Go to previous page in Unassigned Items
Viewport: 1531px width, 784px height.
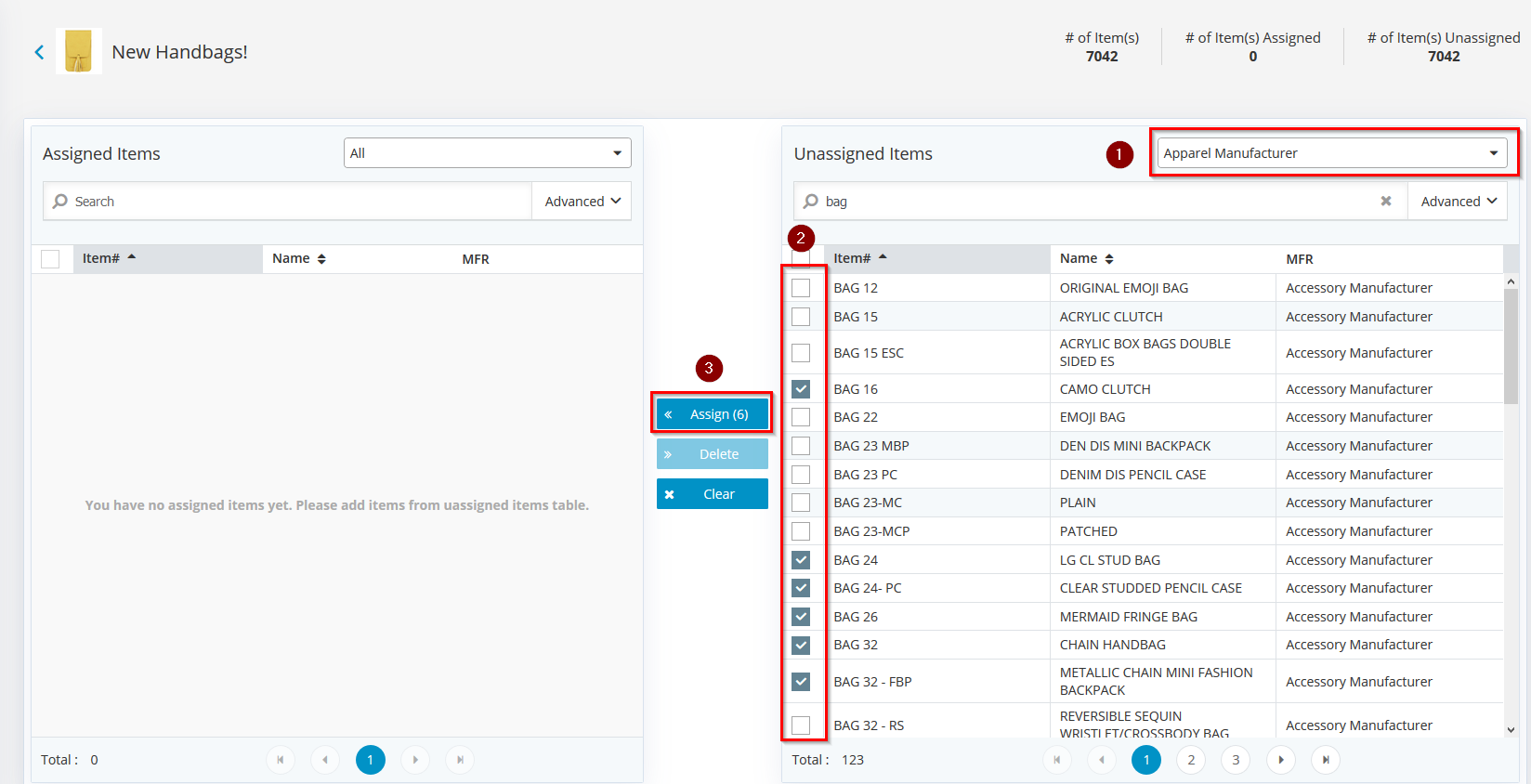tap(1102, 760)
